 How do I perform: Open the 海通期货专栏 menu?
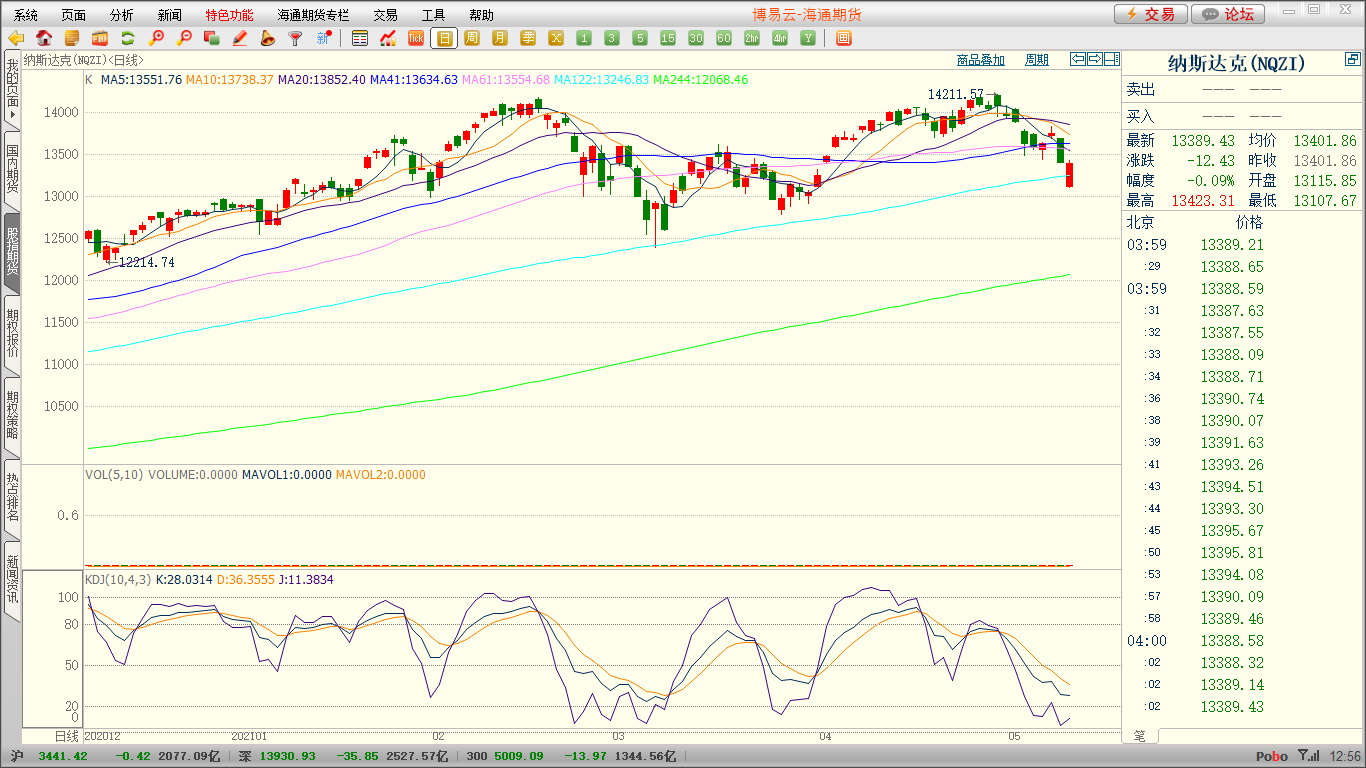pos(313,15)
